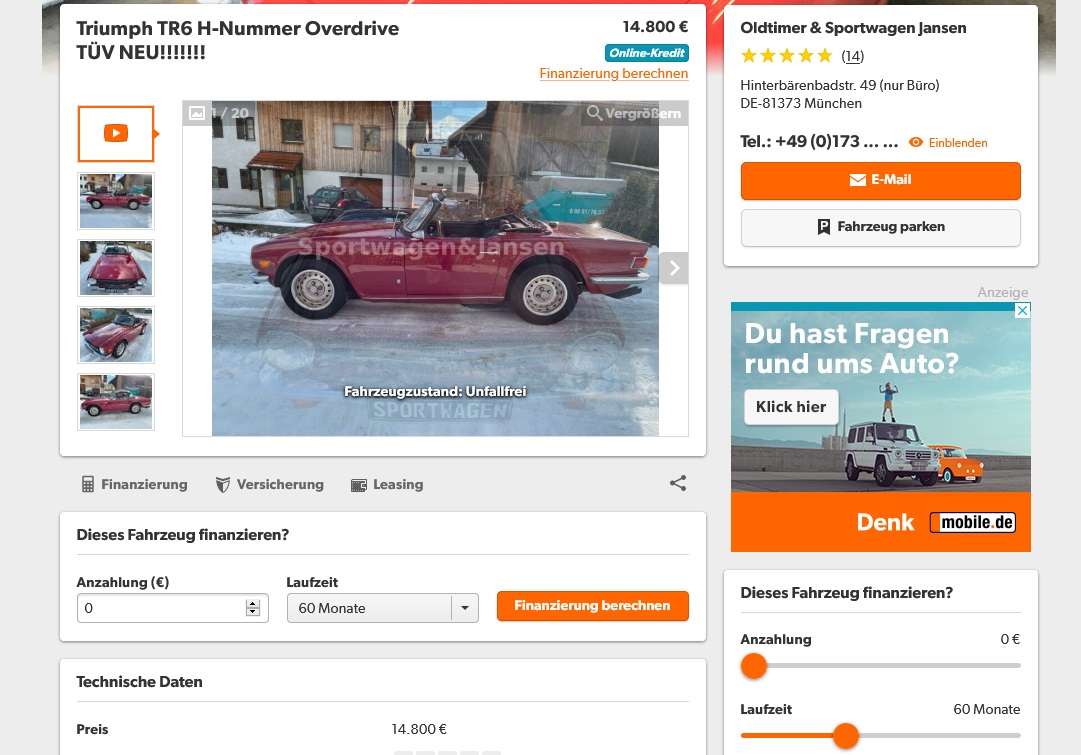Select the first car side-view thumbnail
This screenshot has width=1081, height=755.
pyautogui.click(x=116, y=201)
